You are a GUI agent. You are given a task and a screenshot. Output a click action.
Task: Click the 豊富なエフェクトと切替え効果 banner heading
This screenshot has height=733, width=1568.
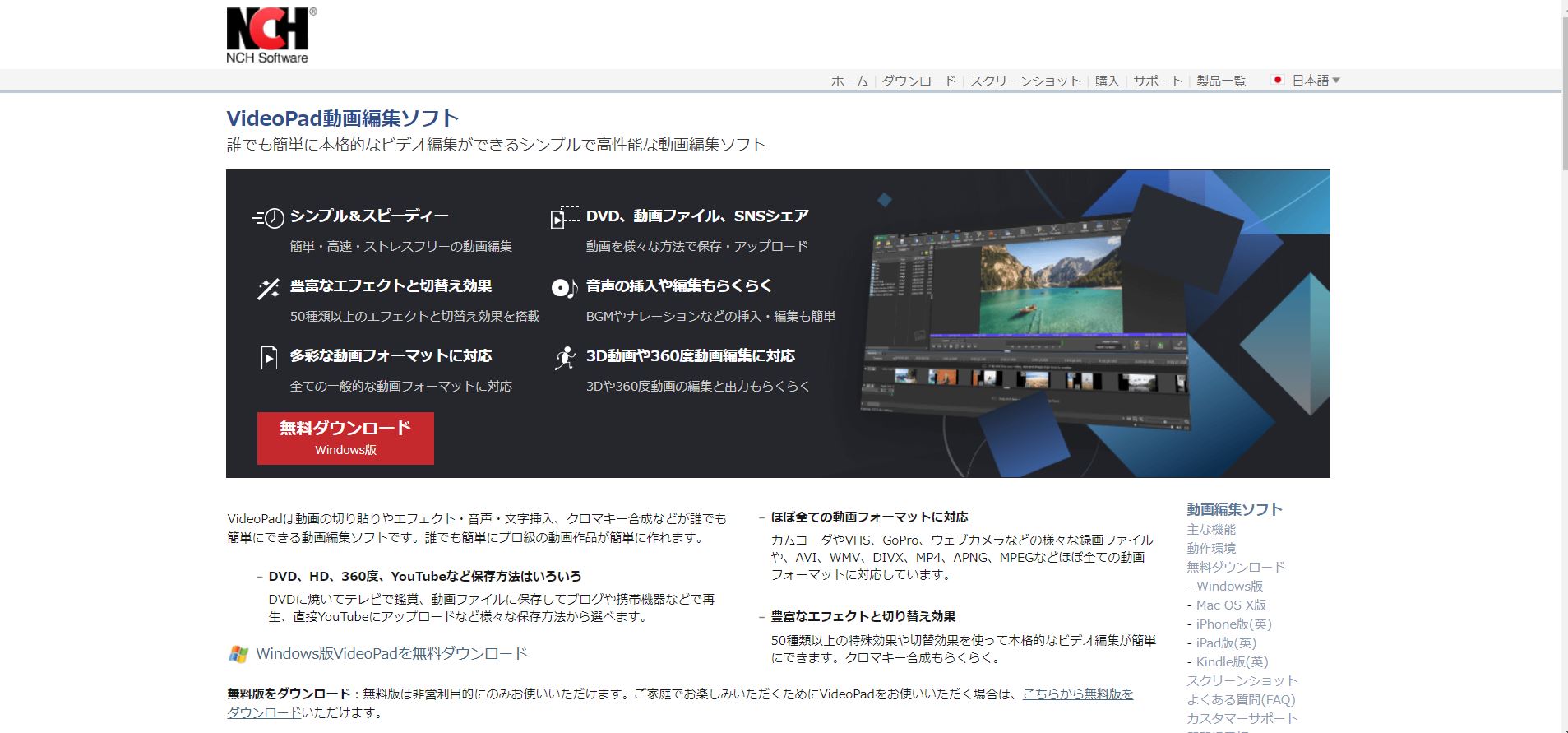[391, 285]
